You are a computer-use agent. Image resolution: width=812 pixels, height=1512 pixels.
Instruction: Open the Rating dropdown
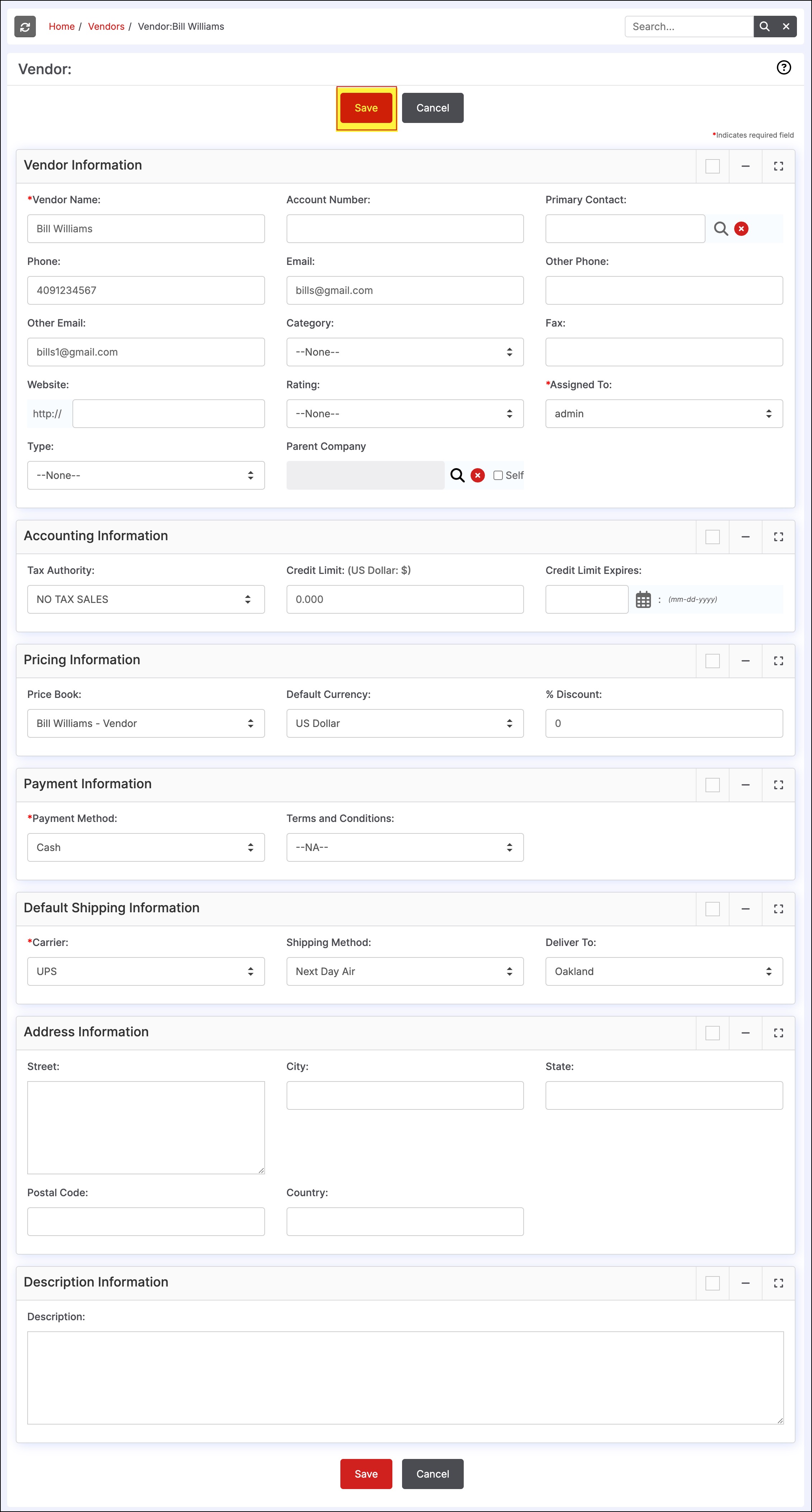(405, 414)
